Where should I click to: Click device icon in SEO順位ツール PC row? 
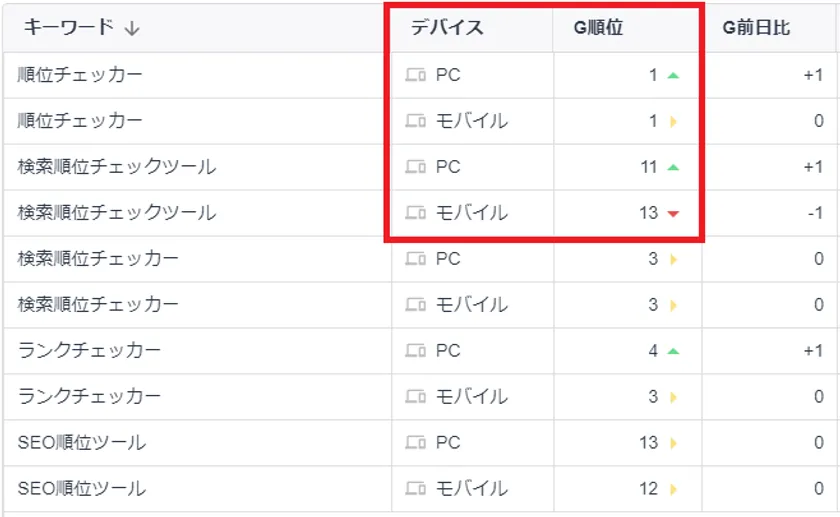[x=416, y=443]
